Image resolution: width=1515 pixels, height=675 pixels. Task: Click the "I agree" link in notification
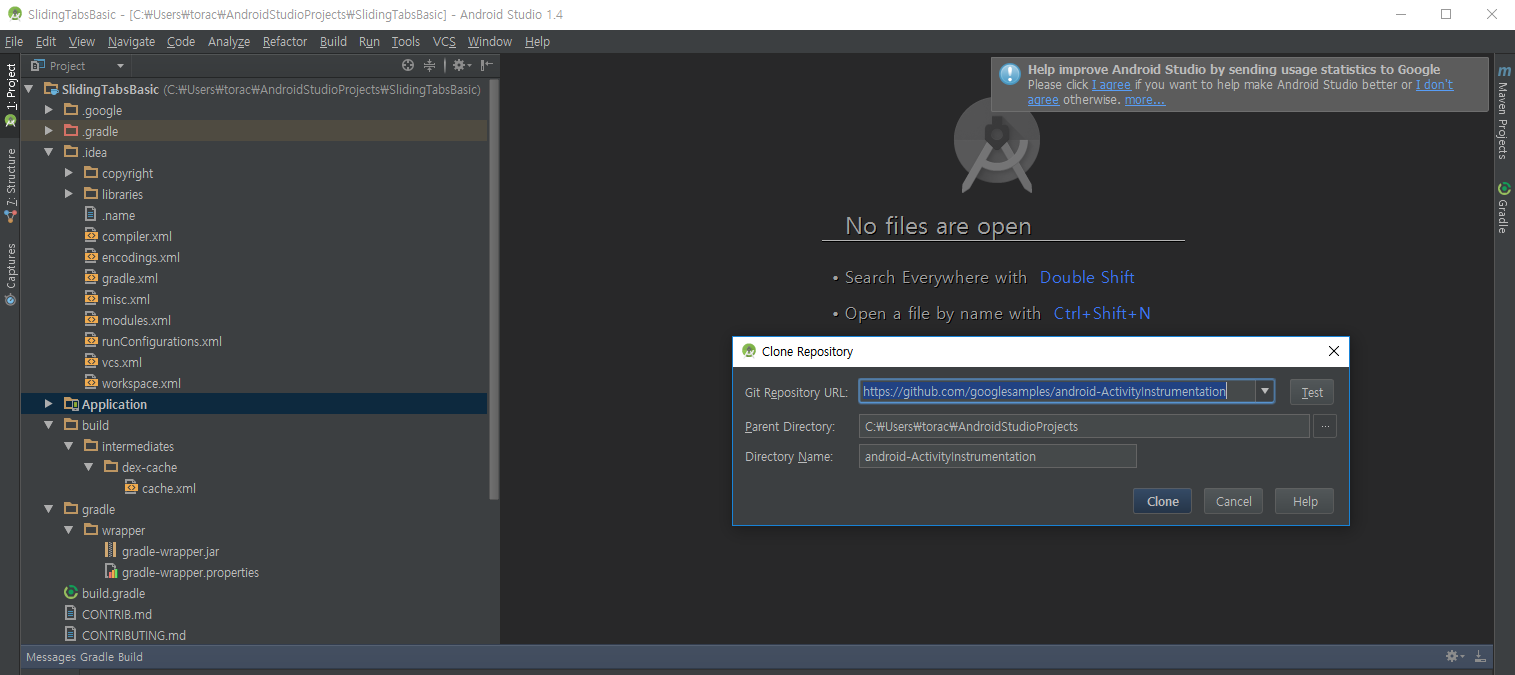[x=1110, y=85]
